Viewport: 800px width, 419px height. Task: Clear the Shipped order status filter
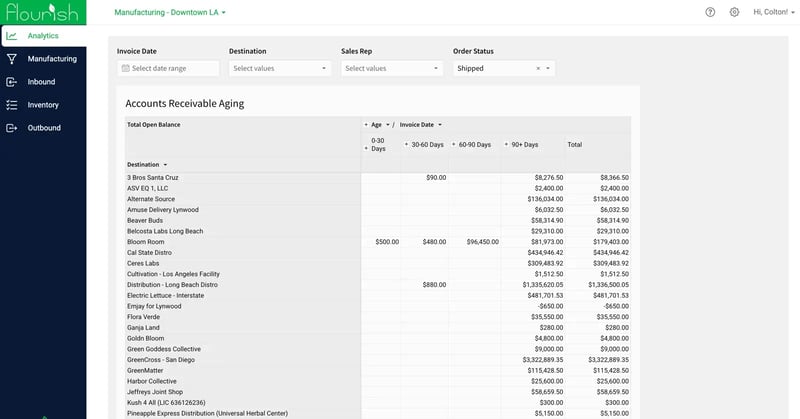(x=538, y=68)
